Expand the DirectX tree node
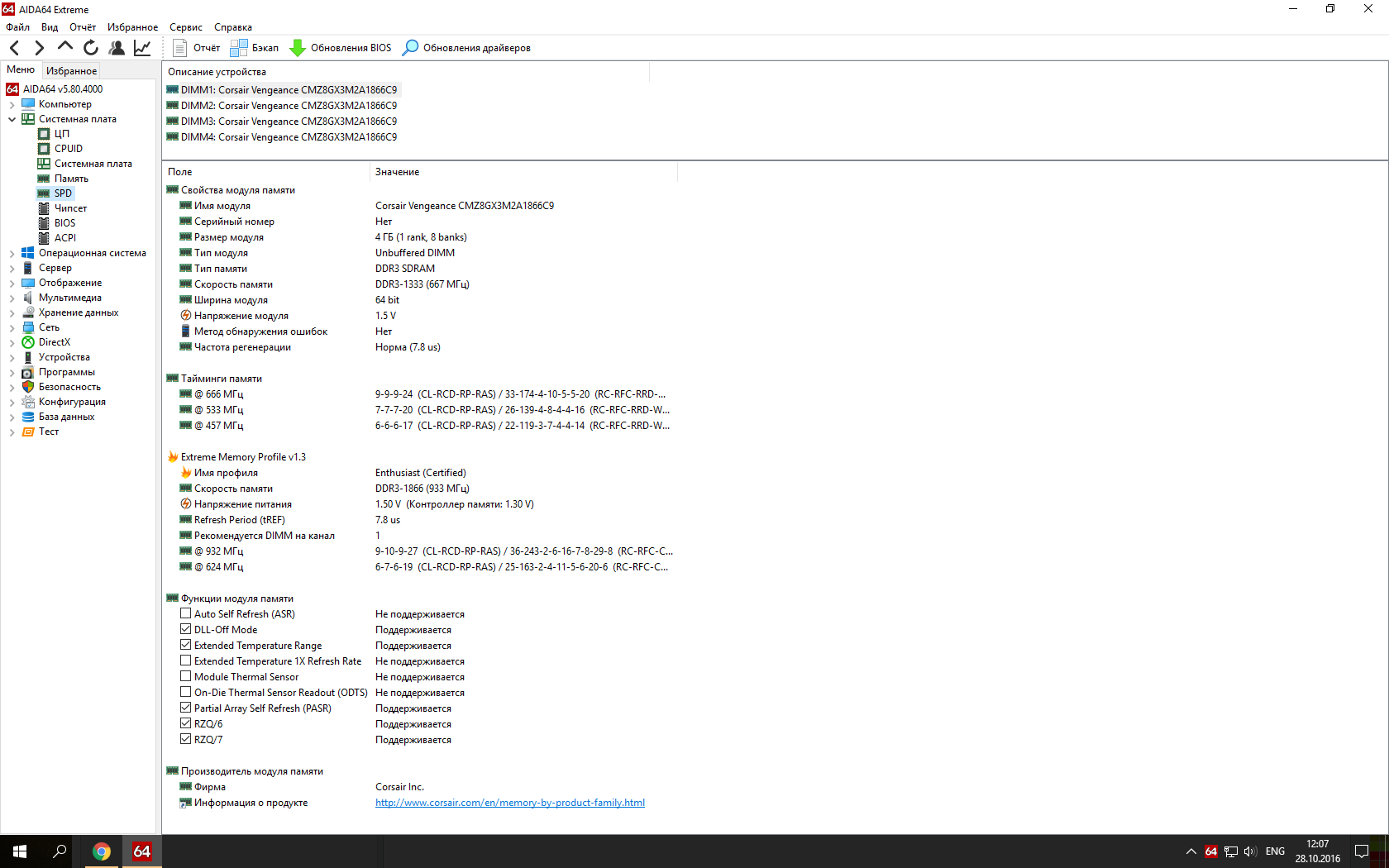 pos(12,342)
